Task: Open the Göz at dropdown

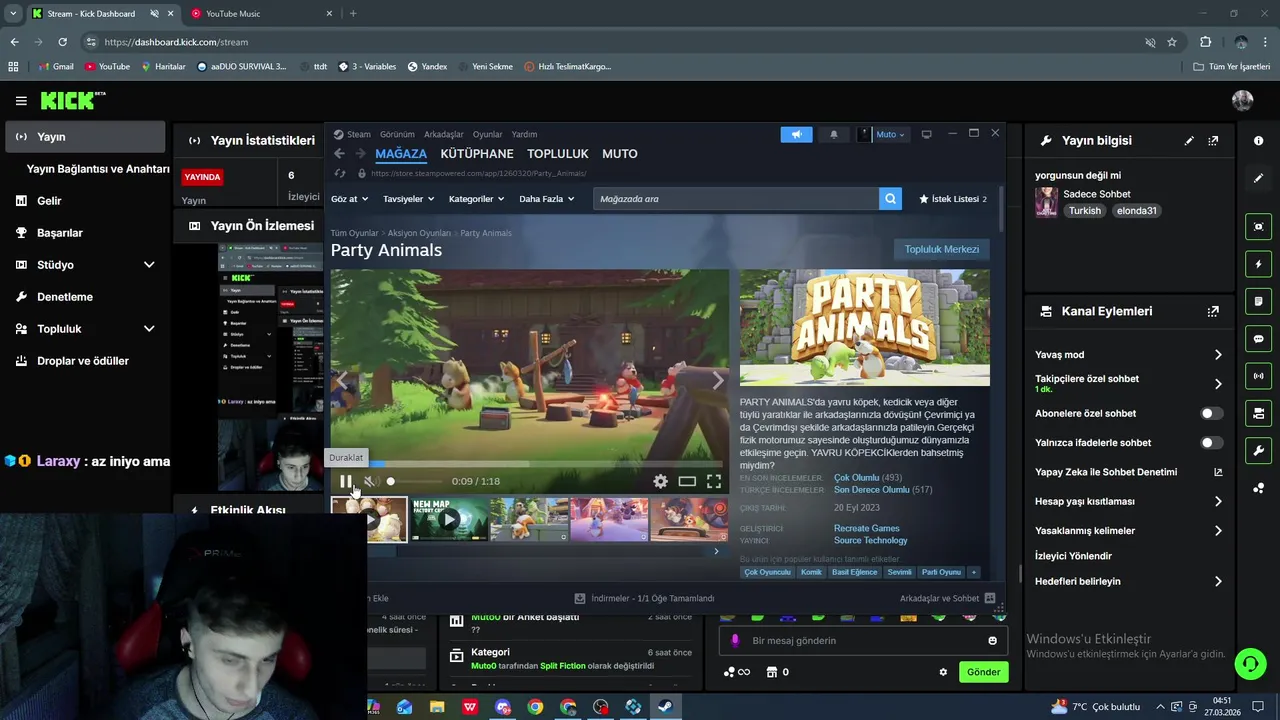Action: (x=350, y=199)
